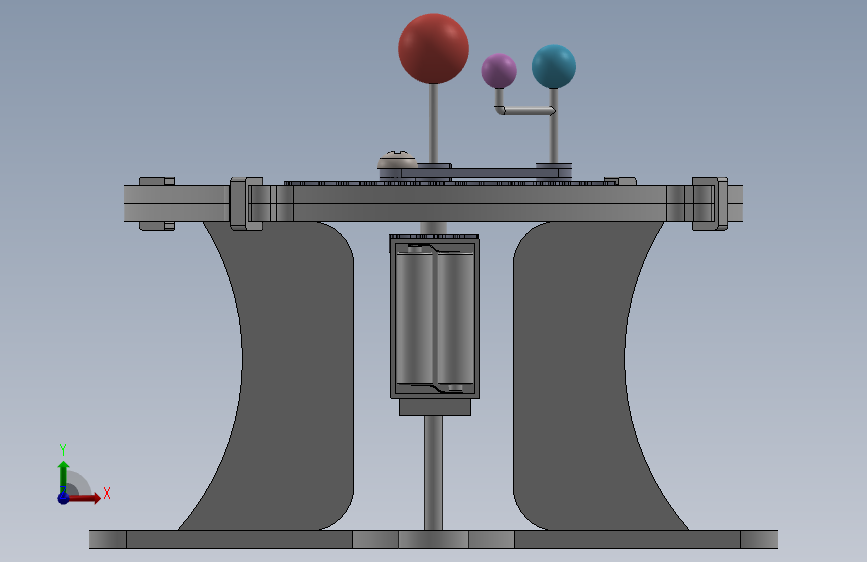Pick the left hex bolt on the top plate
Image resolution: width=867 pixels, height=562 pixels.
pyautogui.click(x=246, y=204)
